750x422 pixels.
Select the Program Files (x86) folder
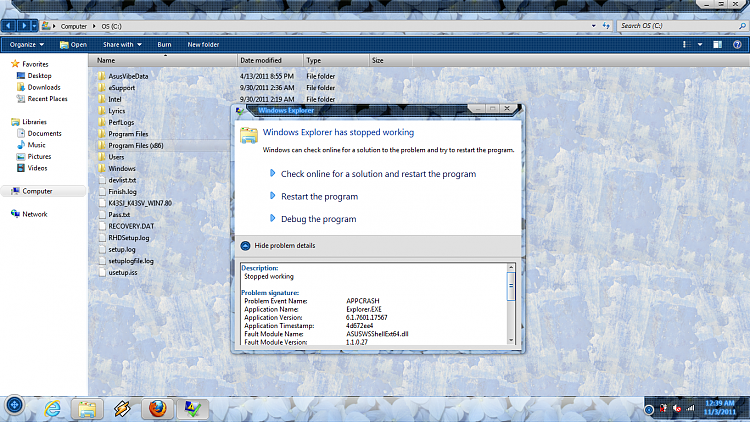(131, 145)
